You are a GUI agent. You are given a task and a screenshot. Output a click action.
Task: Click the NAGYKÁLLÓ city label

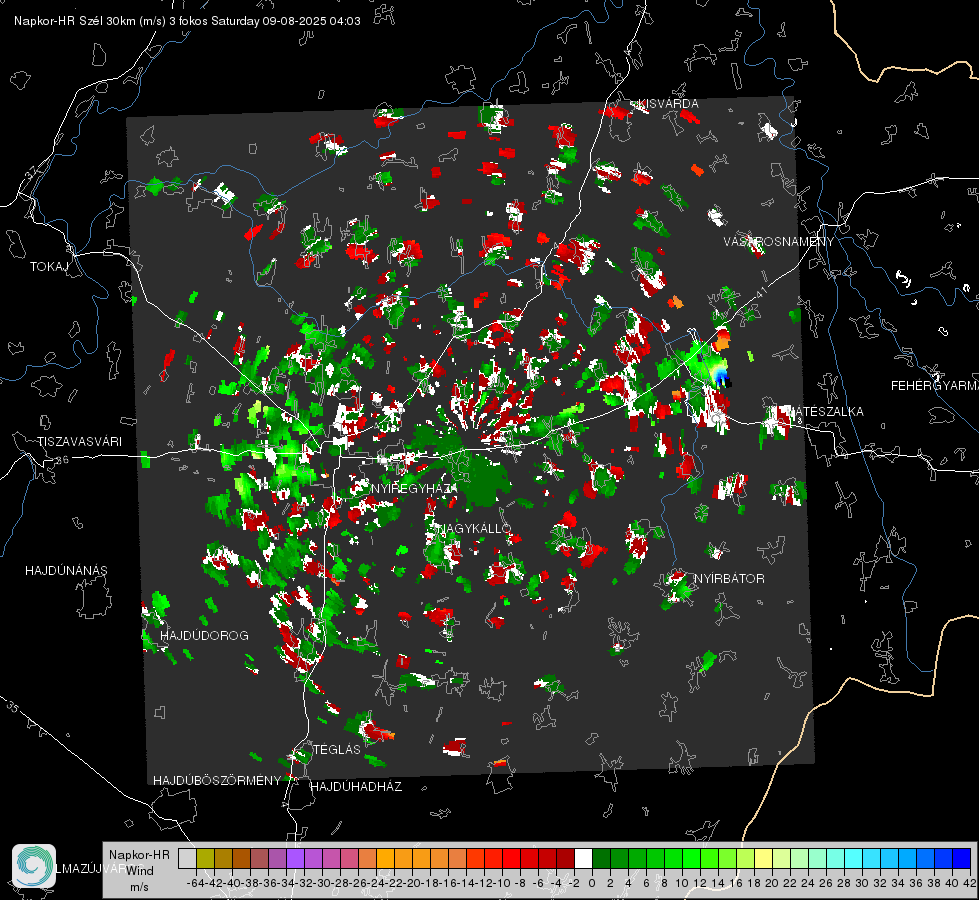[x=475, y=528]
